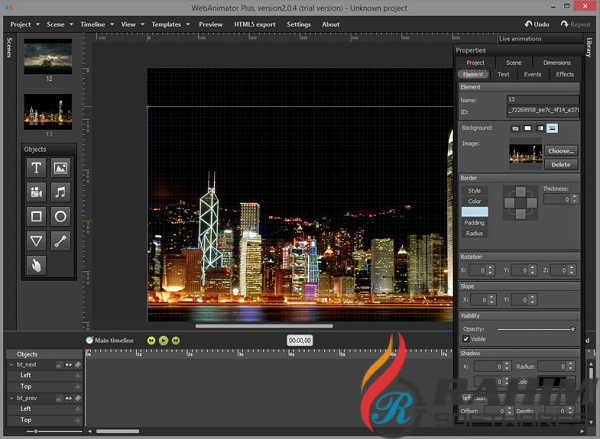Select the Rectangle shape tool
Image resolution: width=600 pixels, height=439 pixels.
click(36, 216)
